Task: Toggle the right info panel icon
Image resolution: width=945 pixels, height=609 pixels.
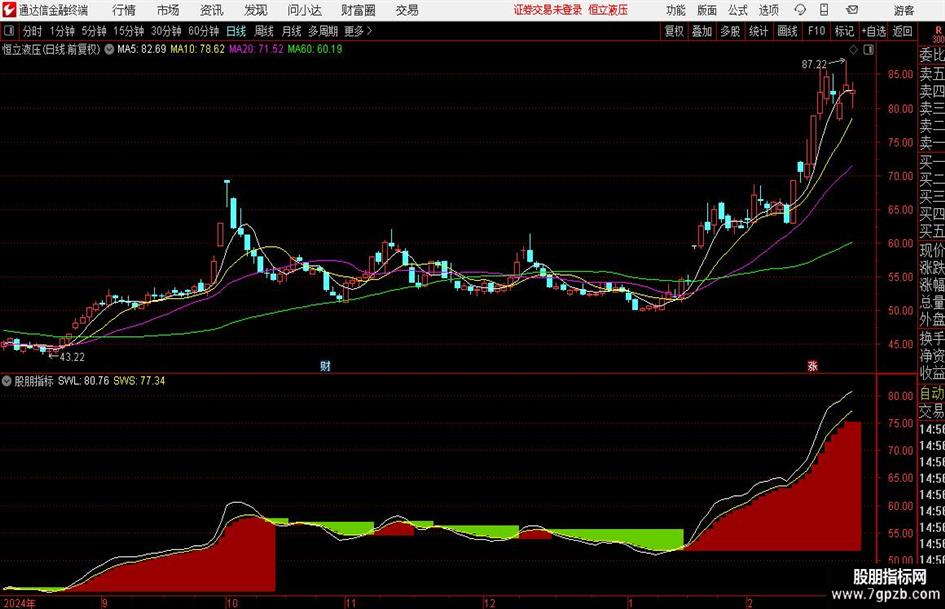Action: 868,49
